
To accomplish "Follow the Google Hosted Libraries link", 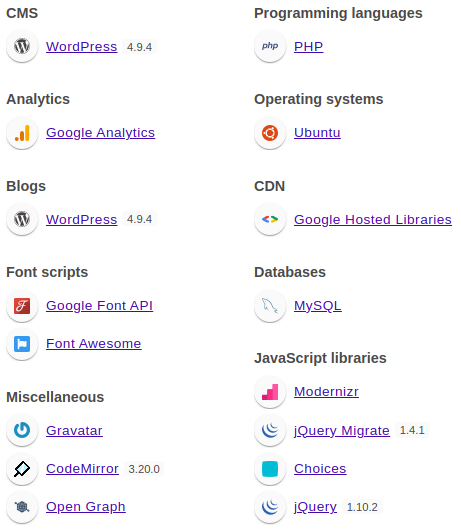I will coord(373,219).
